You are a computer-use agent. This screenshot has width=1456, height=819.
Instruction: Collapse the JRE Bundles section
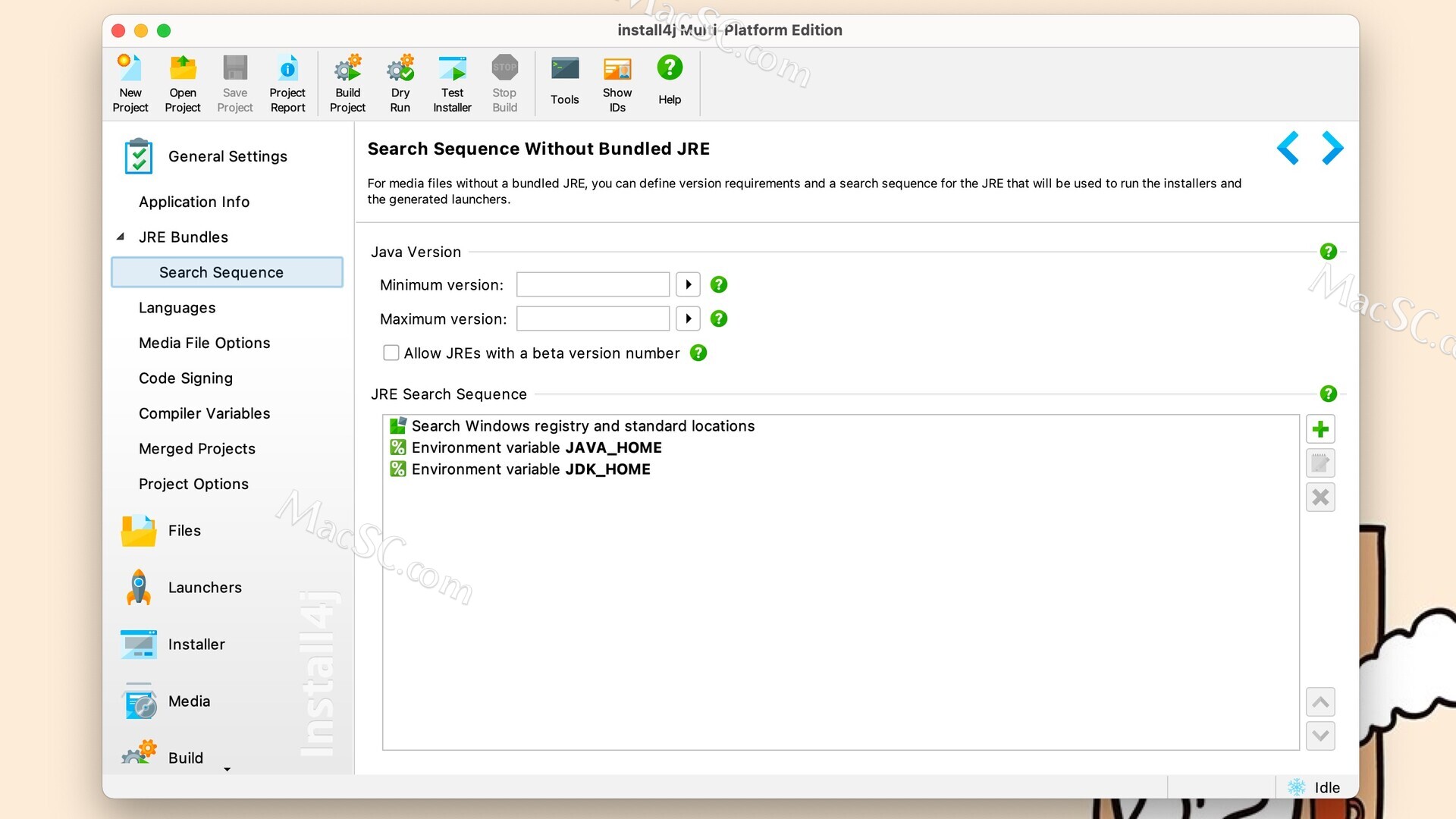click(121, 237)
